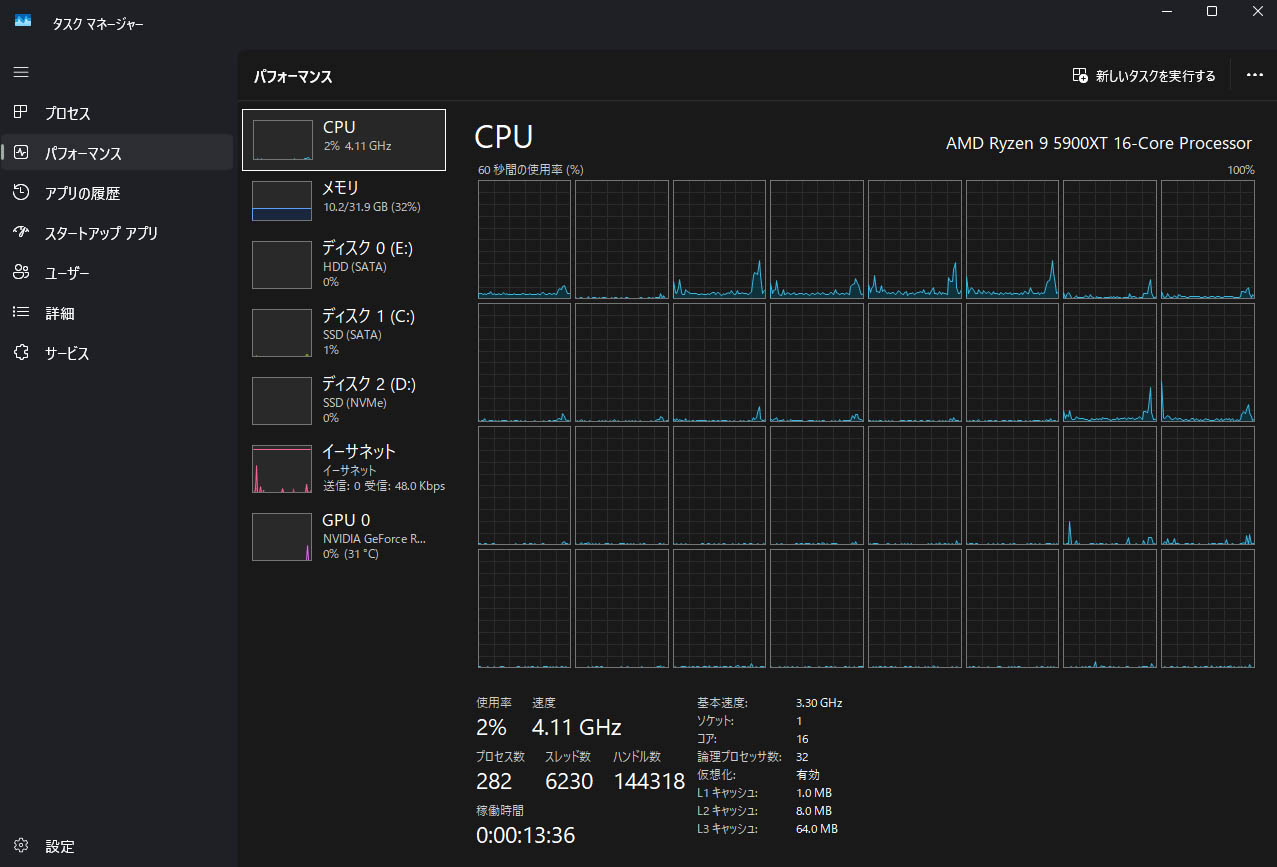Select the CPU entry in performance list
Screen dimensions: 1277x867
click(x=344, y=140)
